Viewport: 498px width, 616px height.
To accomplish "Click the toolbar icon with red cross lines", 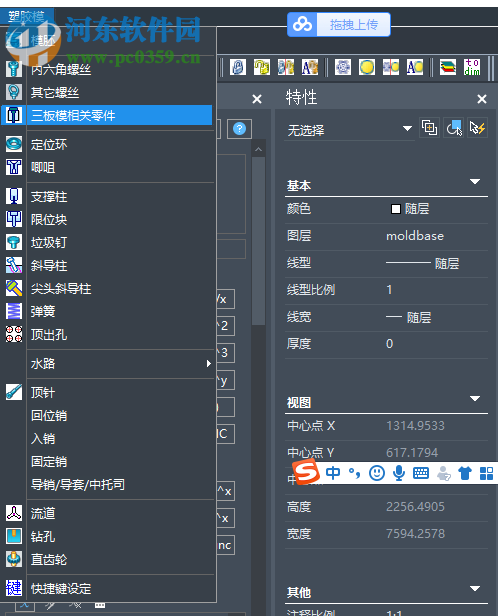I will coord(391,67).
